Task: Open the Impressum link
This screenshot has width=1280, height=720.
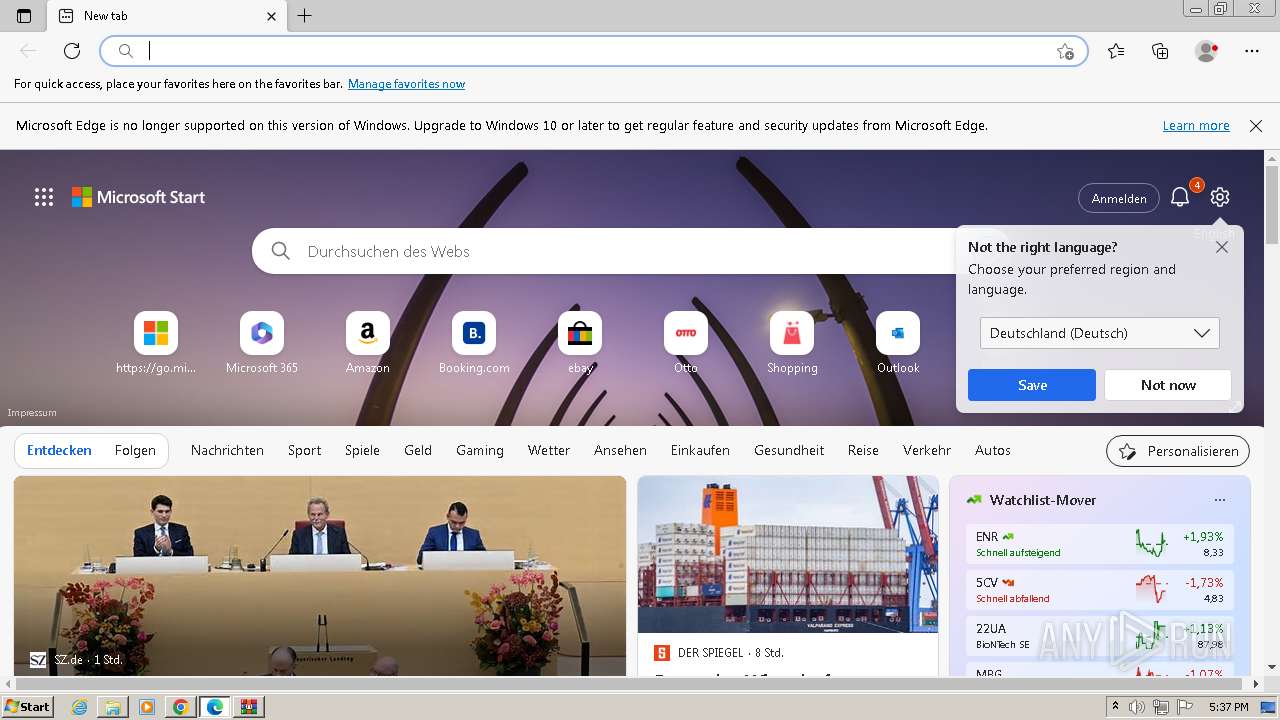Action: point(32,413)
